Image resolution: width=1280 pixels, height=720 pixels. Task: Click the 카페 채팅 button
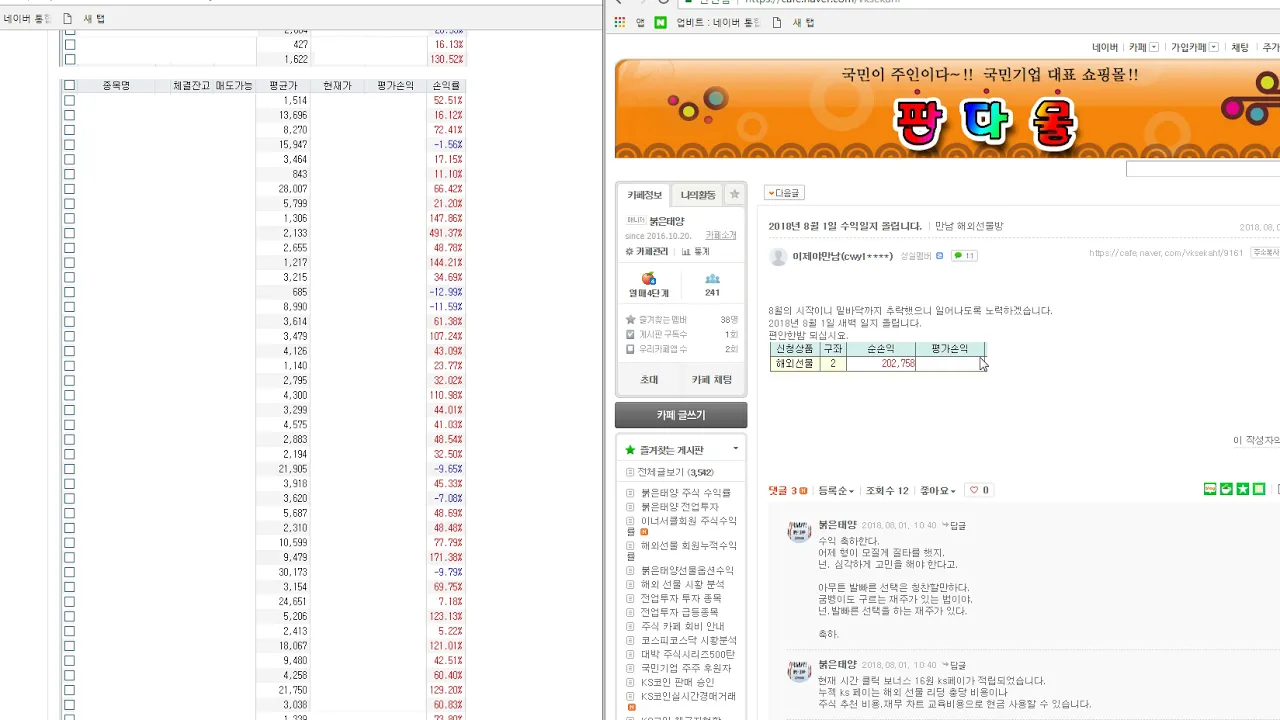[712, 380]
